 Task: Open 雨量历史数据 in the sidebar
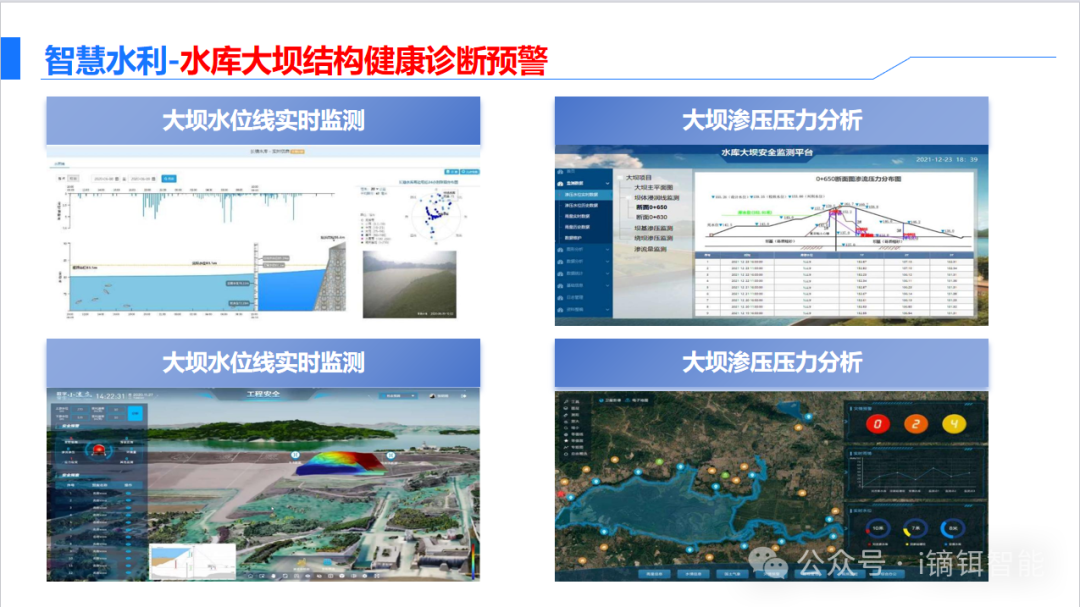(x=577, y=227)
